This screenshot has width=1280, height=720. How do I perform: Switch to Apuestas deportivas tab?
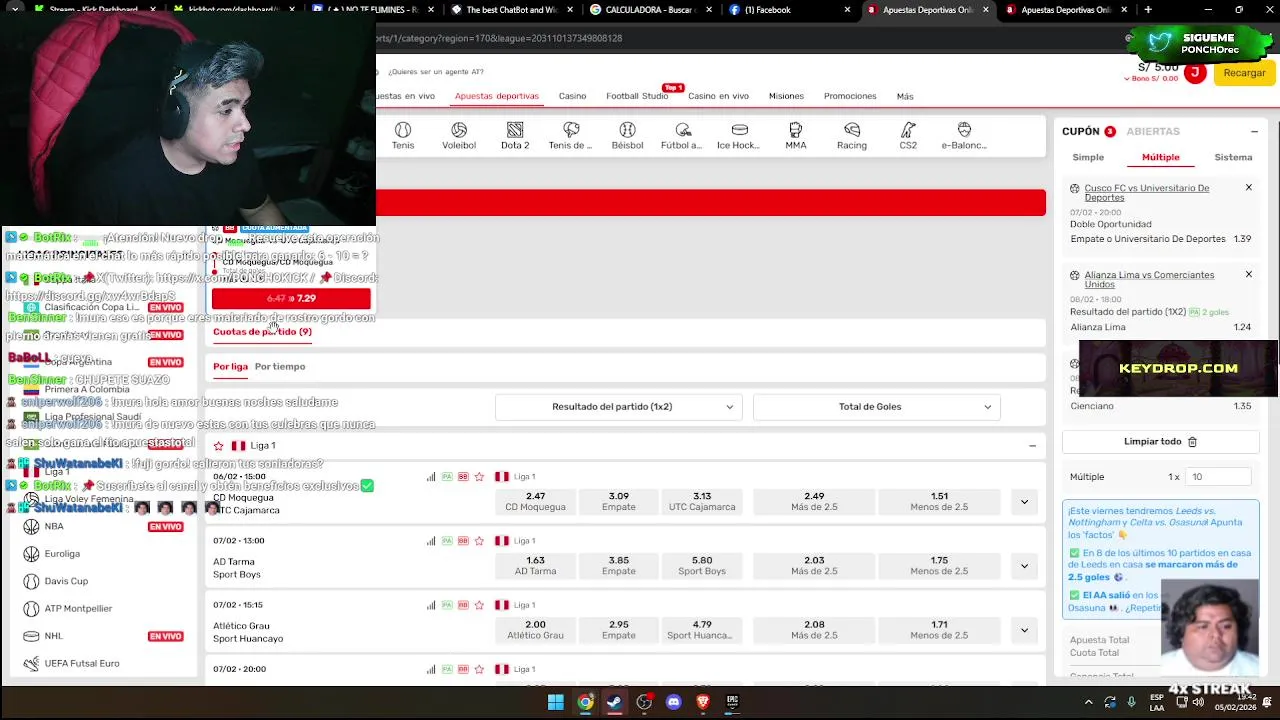[496, 96]
